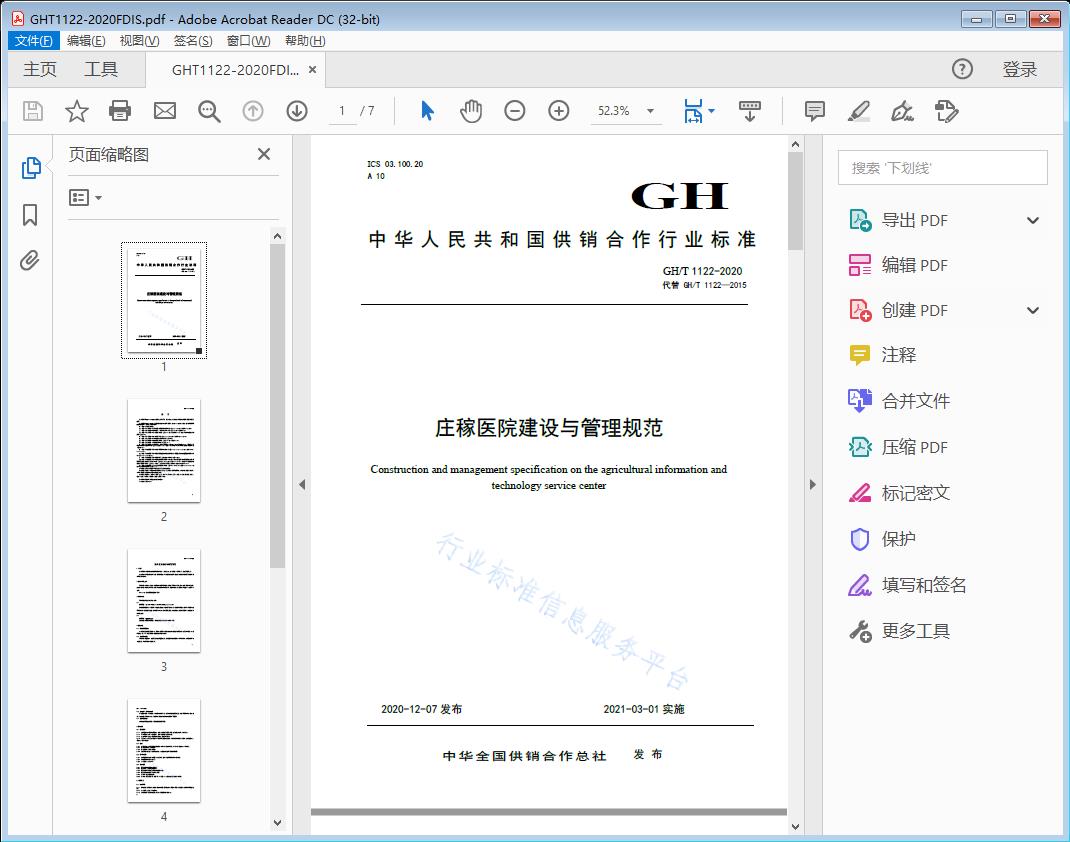Add a sticky note comment
1070x842 pixels.
(814, 111)
